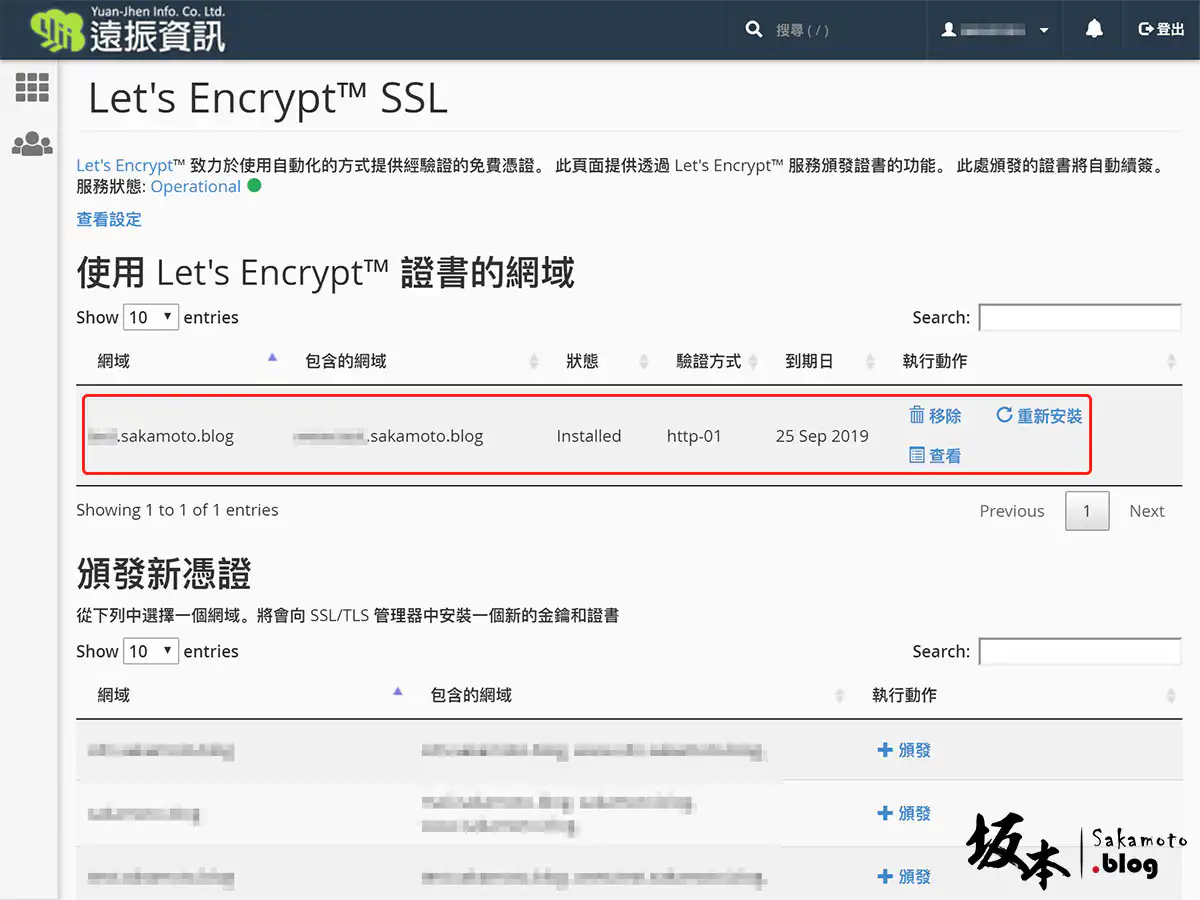Open 查看設定 link

pyautogui.click(x=109, y=219)
